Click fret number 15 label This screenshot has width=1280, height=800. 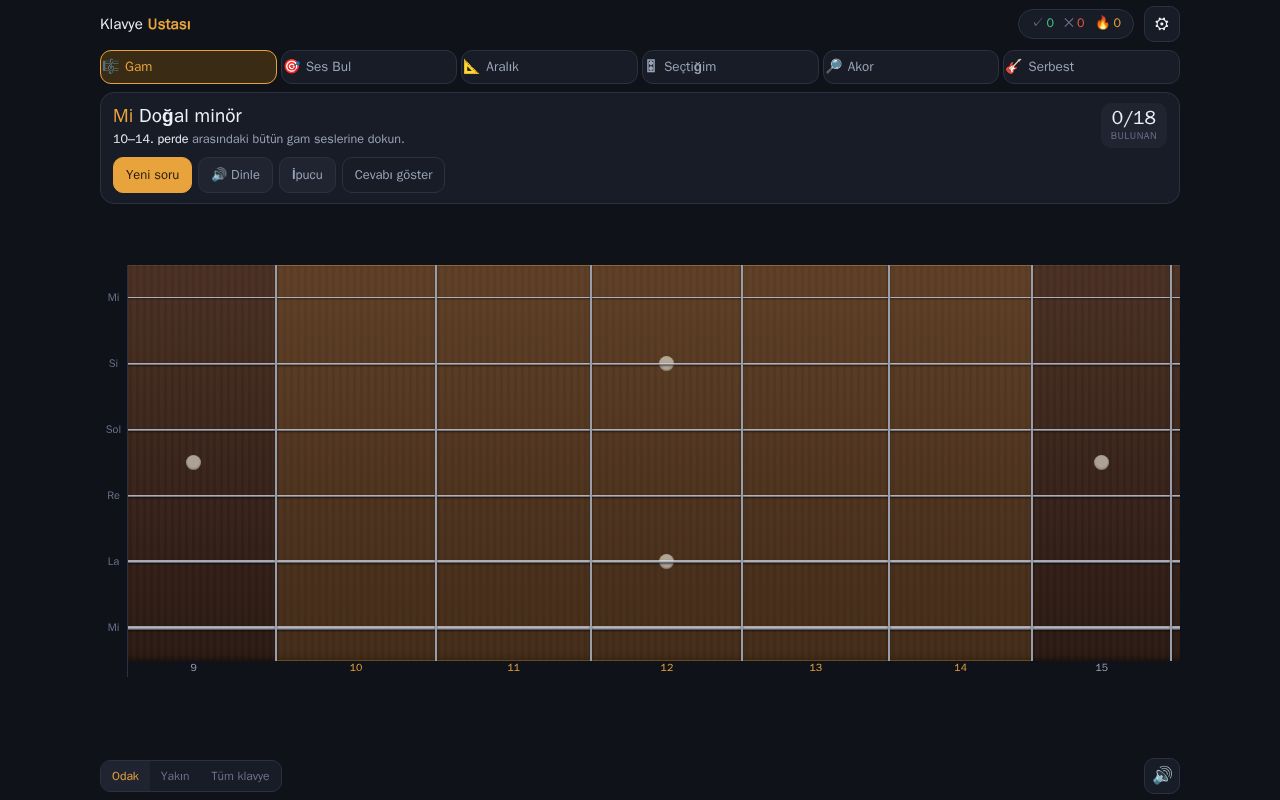pos(1101,668)
